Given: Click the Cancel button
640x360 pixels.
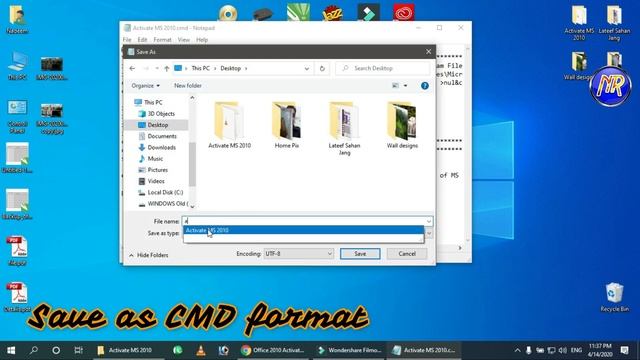Looking at the screenshot, I should tap(407, 254).
